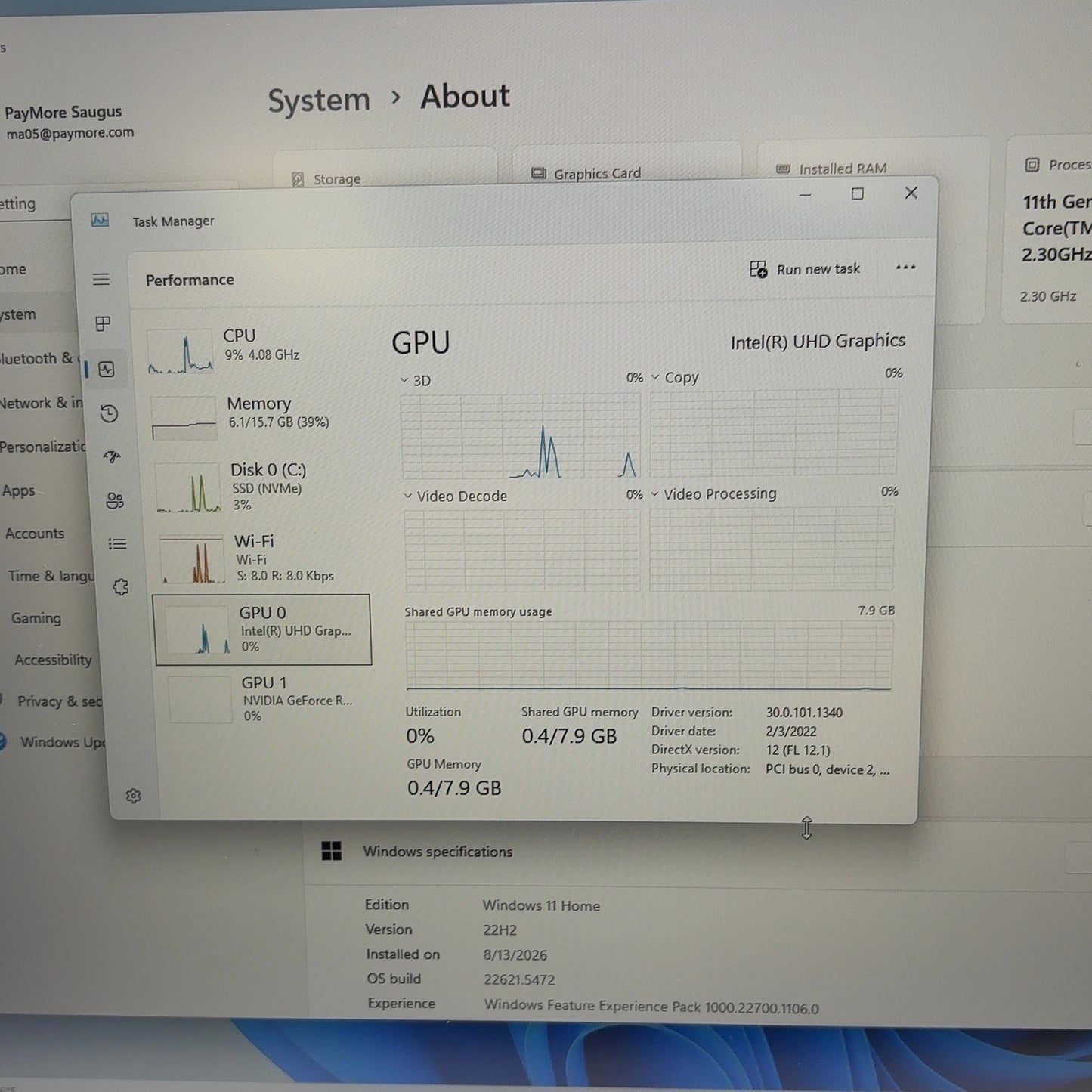
Task: Click the Windows specifications section header
Action: (438, 852)
